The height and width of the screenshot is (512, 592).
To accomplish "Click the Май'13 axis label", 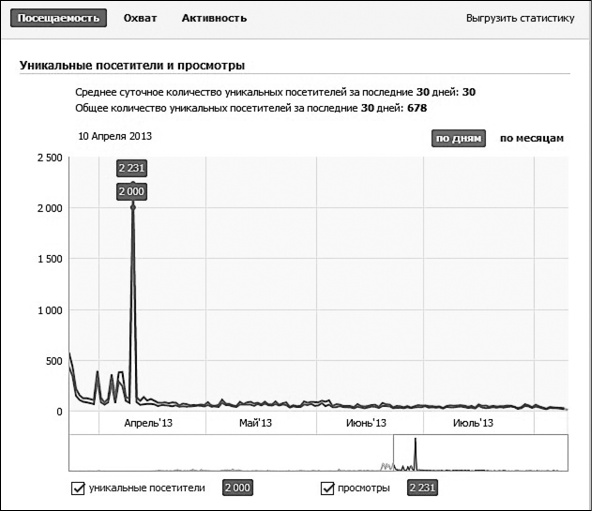I will click(256, 423).
